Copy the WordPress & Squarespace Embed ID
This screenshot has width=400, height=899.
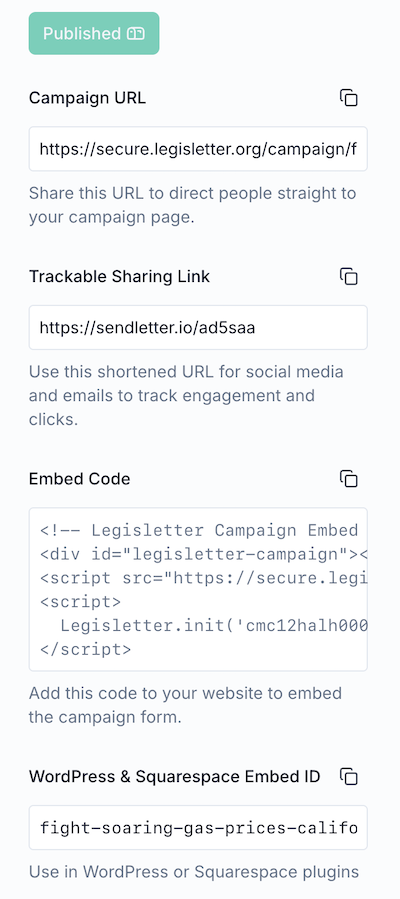[348, 777]
